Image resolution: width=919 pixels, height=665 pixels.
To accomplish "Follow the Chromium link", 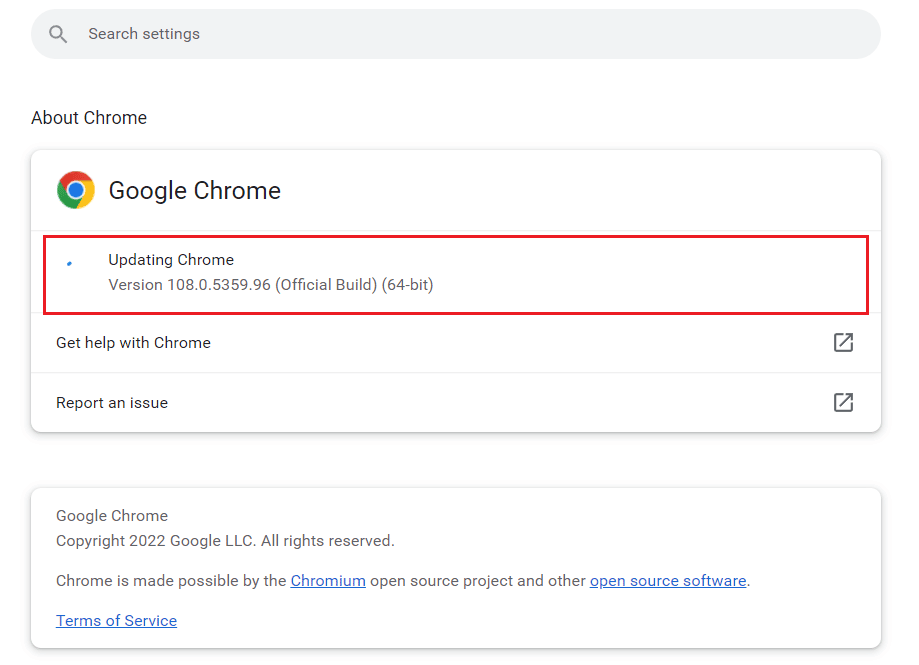I will point(328,581).
